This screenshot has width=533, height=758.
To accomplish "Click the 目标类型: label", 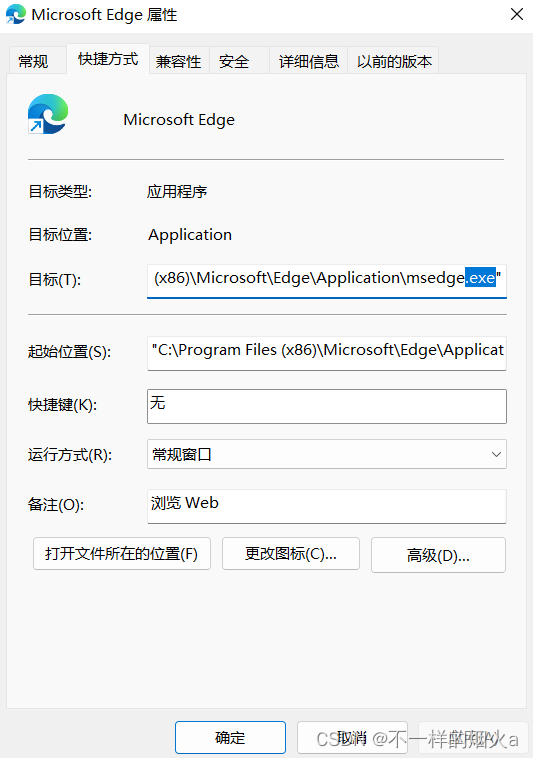I will (x=60, y=192).
